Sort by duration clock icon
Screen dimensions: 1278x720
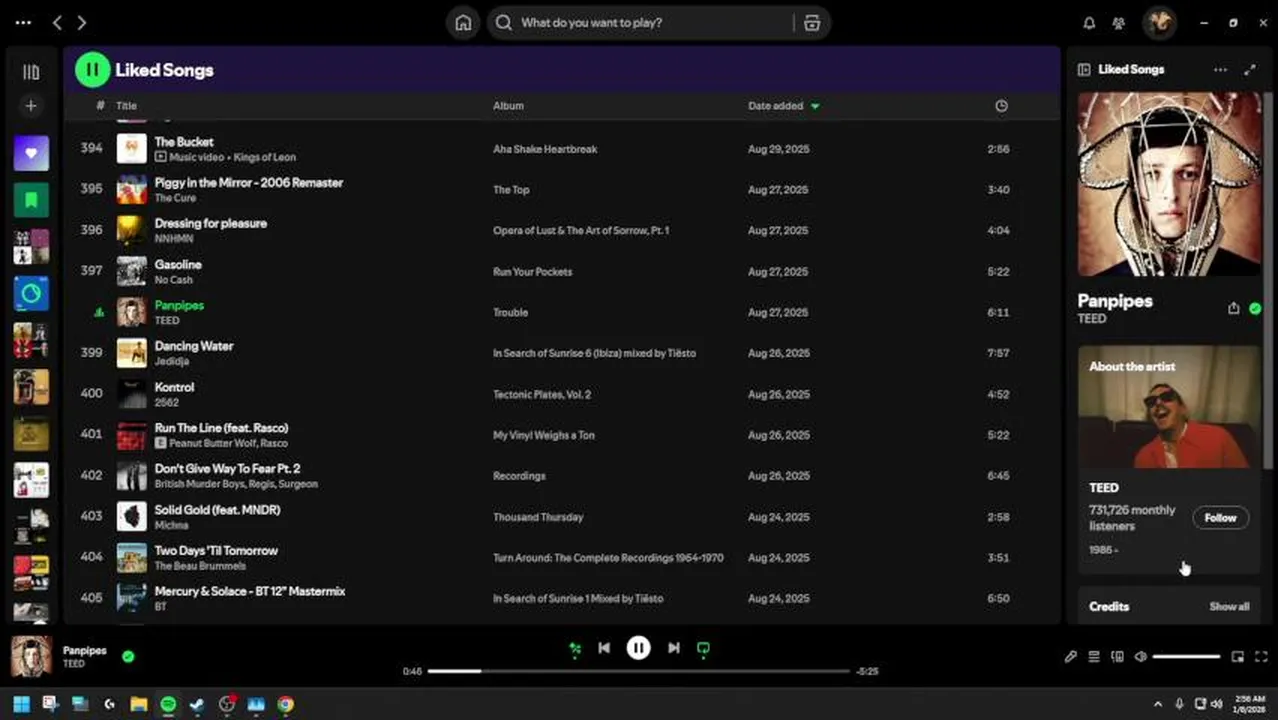click(1001, 106)
